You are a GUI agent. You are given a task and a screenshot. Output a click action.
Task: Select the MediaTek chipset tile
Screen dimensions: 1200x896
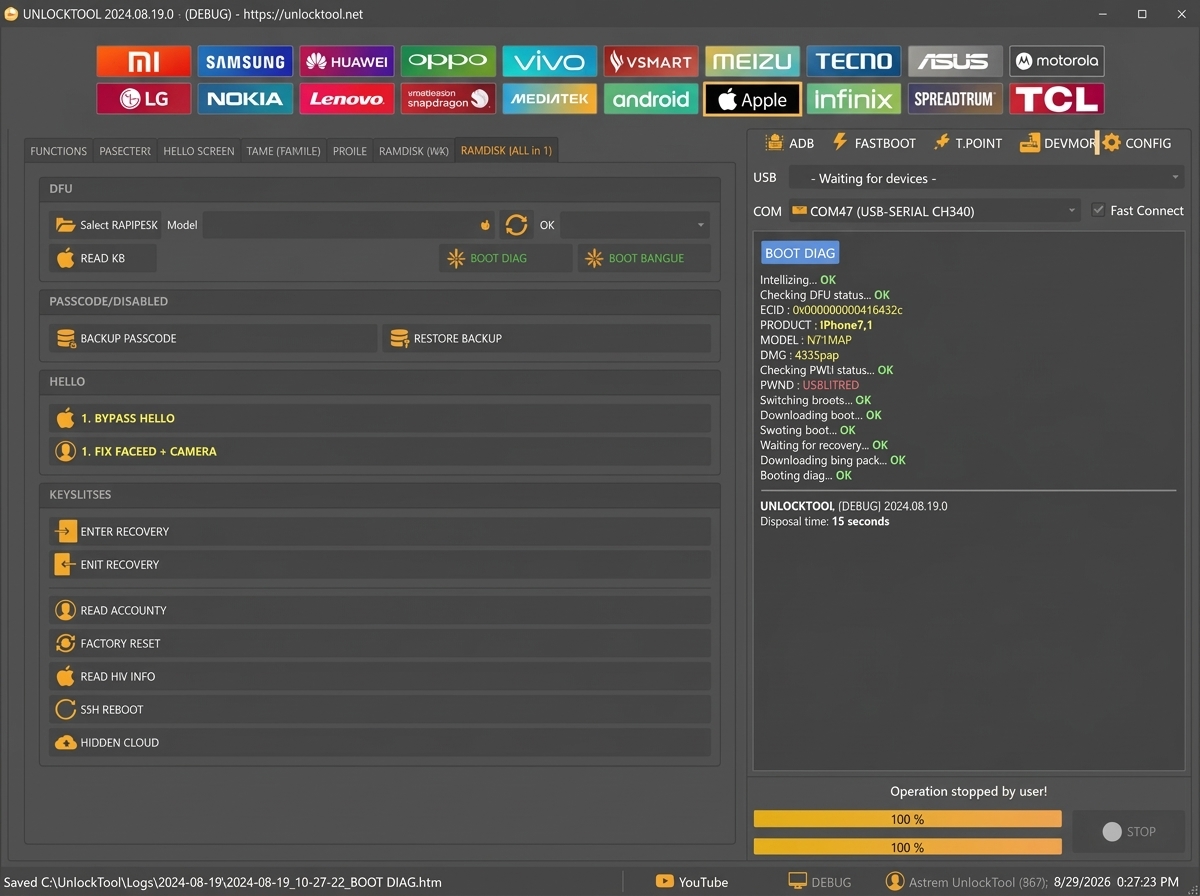pyautogui.click(x=549, y=99)
